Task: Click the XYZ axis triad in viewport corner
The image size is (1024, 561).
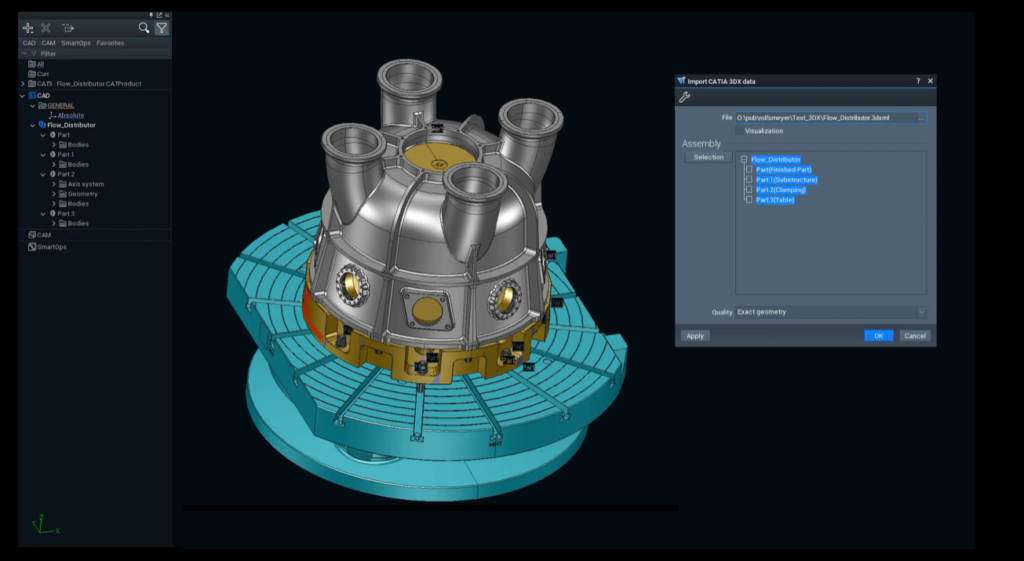Action: point(44,524)
